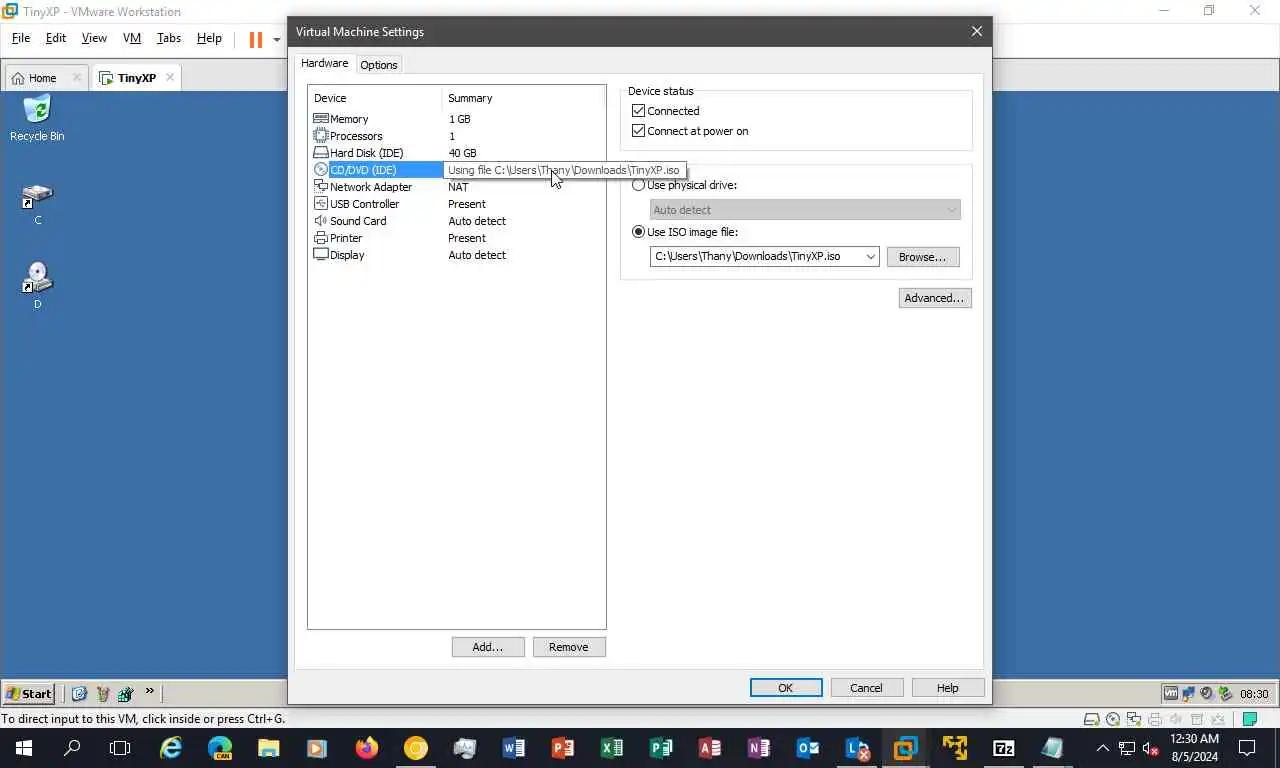Click Cancel in Virtual Machine Settings

pyautogui.click(x=866, y=688)
